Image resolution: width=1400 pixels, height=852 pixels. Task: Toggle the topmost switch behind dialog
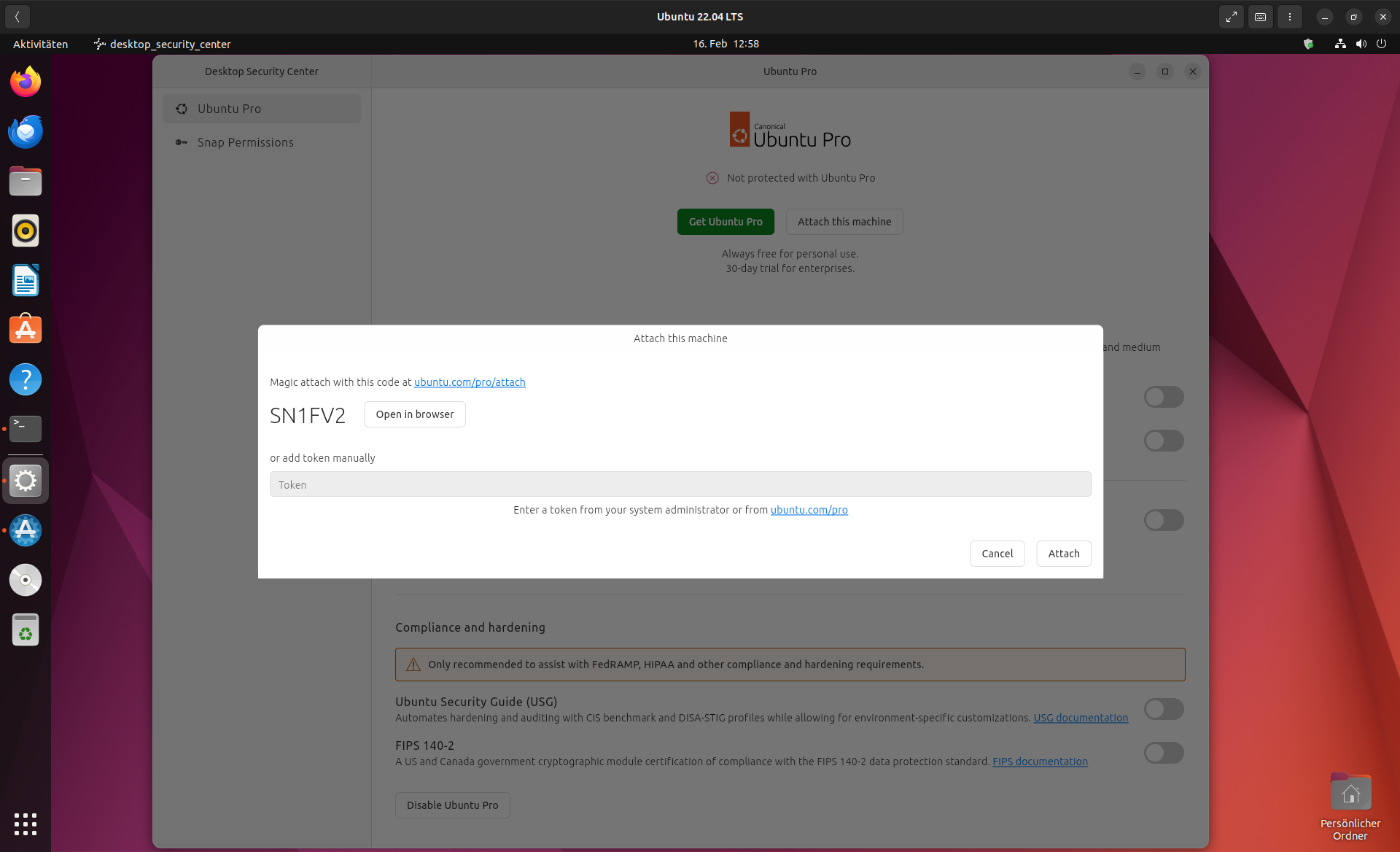click(1163, 397)
